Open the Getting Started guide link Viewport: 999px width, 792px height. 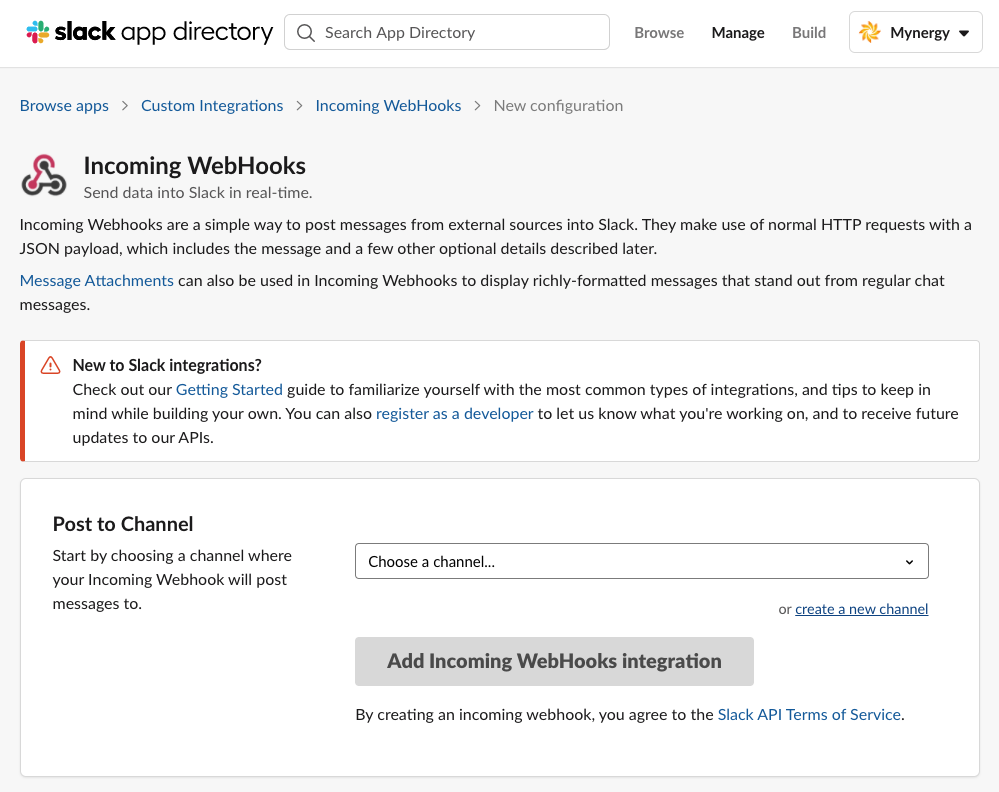click(x=229, y=389)
